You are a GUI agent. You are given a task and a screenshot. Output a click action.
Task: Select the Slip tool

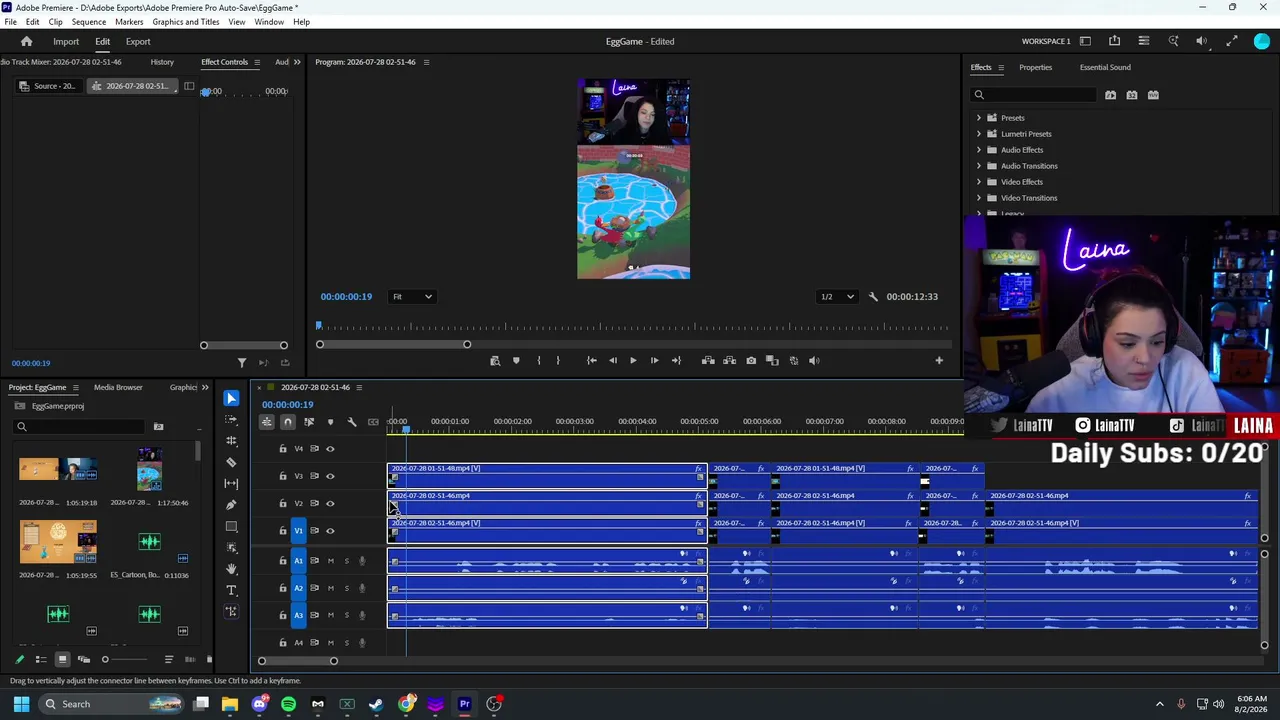click(231, 484)
